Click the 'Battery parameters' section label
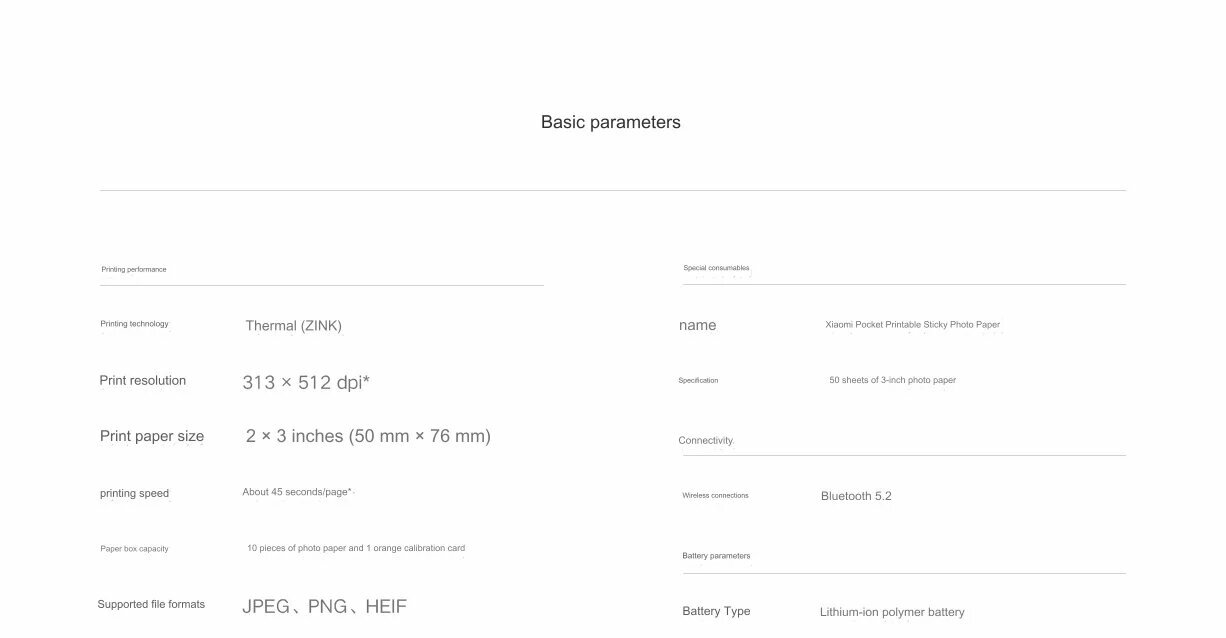Viewport: 1226px width, 638px height. tap(716, 556)
